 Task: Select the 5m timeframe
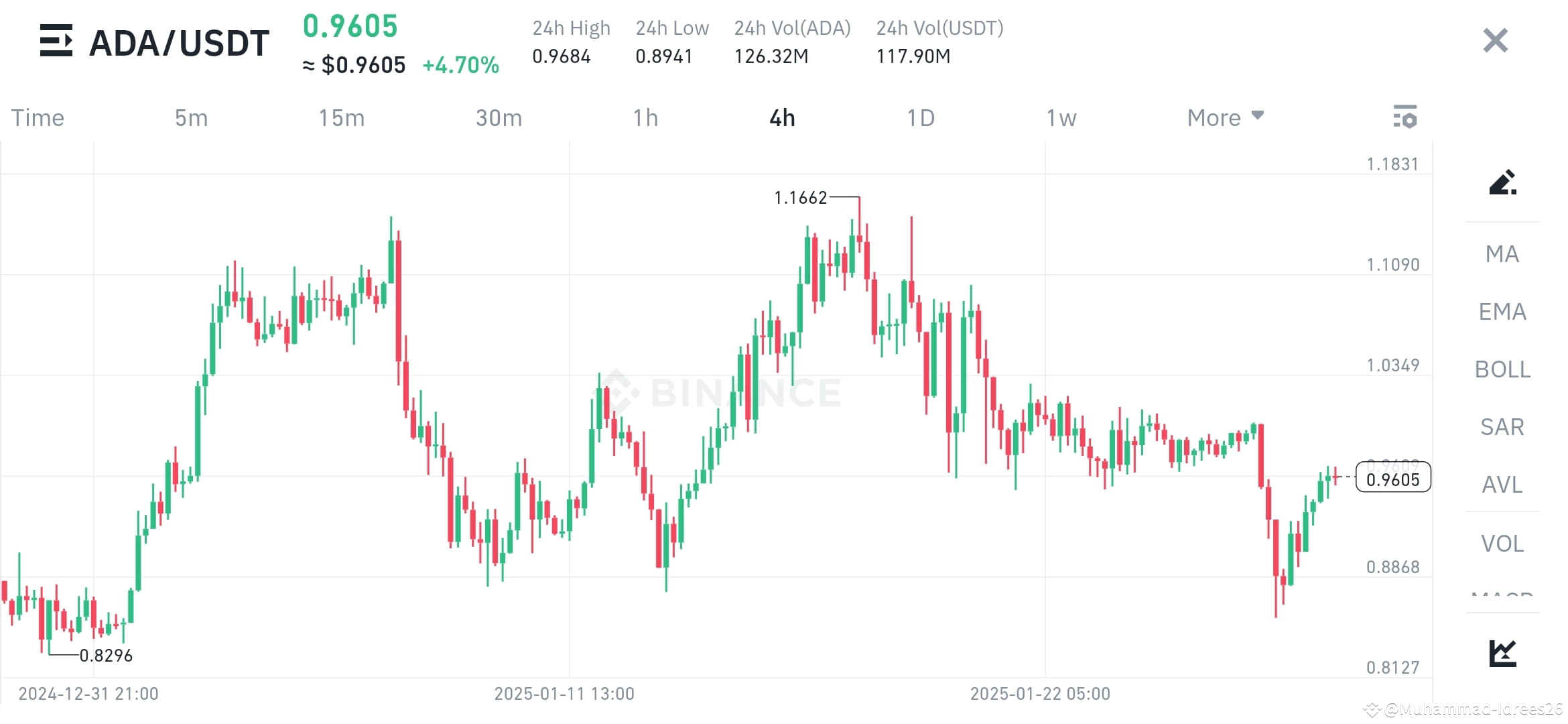(x=191, y=117)
